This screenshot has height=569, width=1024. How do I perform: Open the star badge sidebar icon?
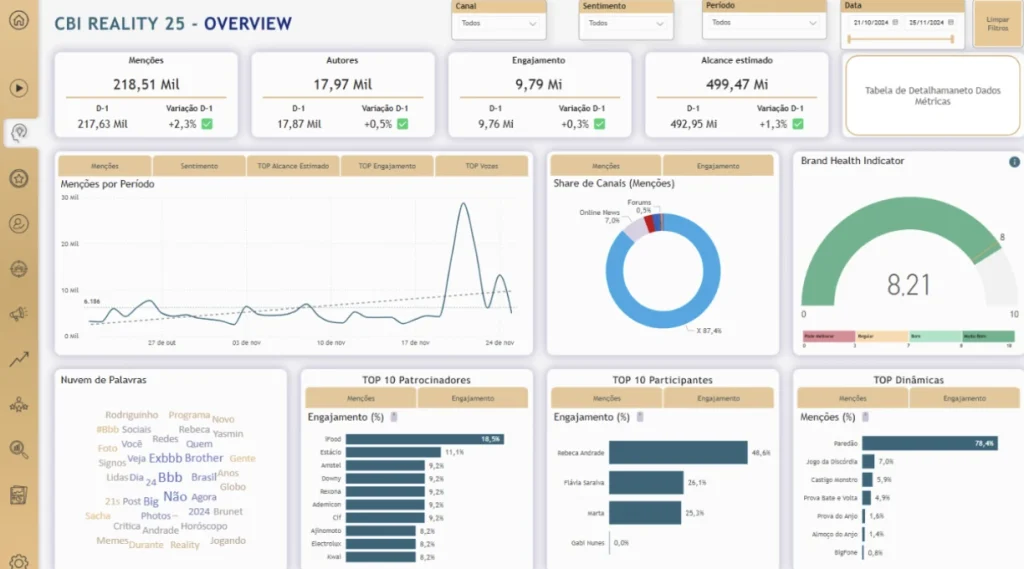click(x=19, y=178)
